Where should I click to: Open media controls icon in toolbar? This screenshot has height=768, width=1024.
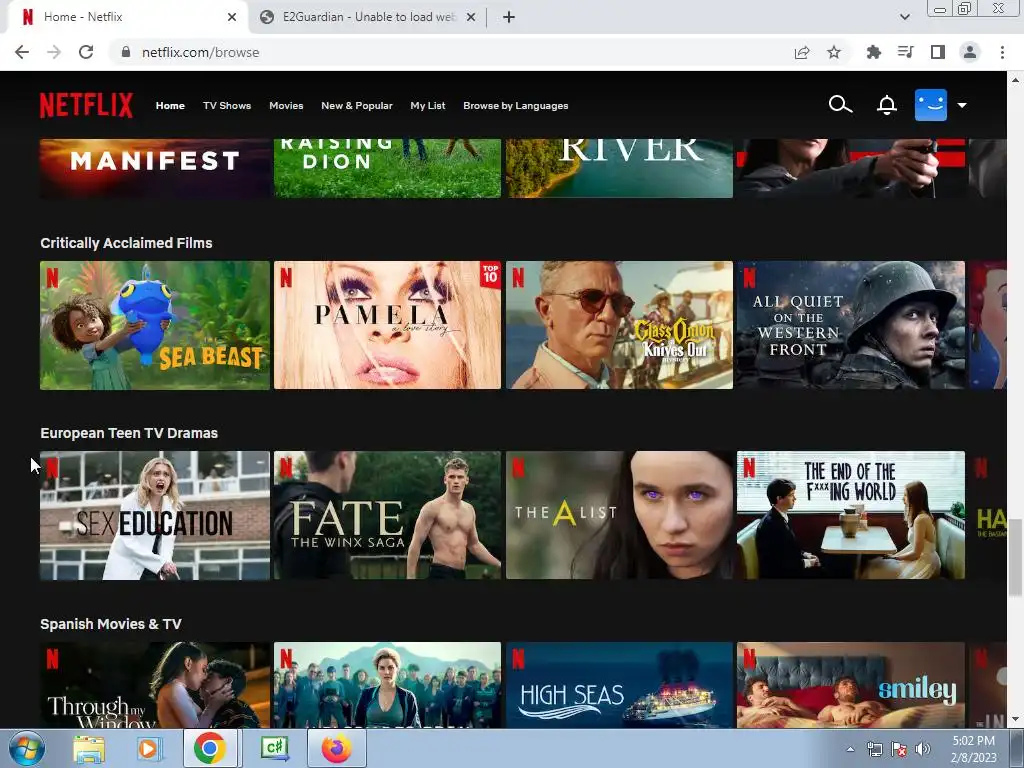coord(905,52)
